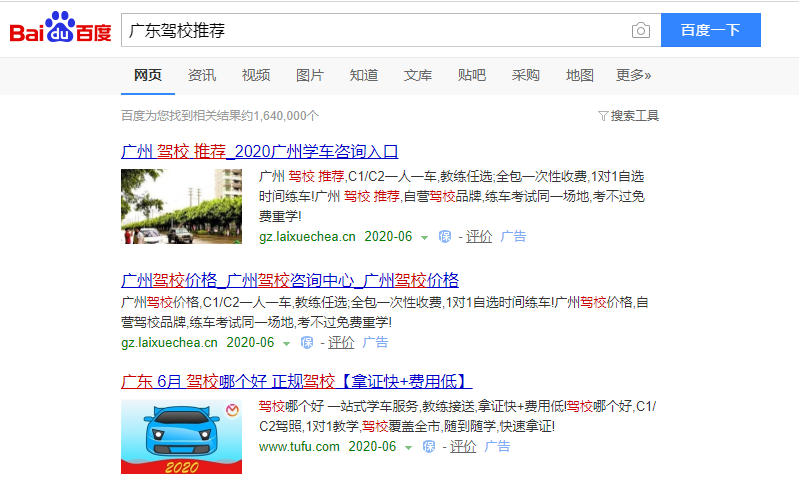This screenshot has height=495, width=799.
Task: Click gz.laixuechea.cn URL under 广州驾校价格
Action: pyautogui.click(x=170, y=343)
